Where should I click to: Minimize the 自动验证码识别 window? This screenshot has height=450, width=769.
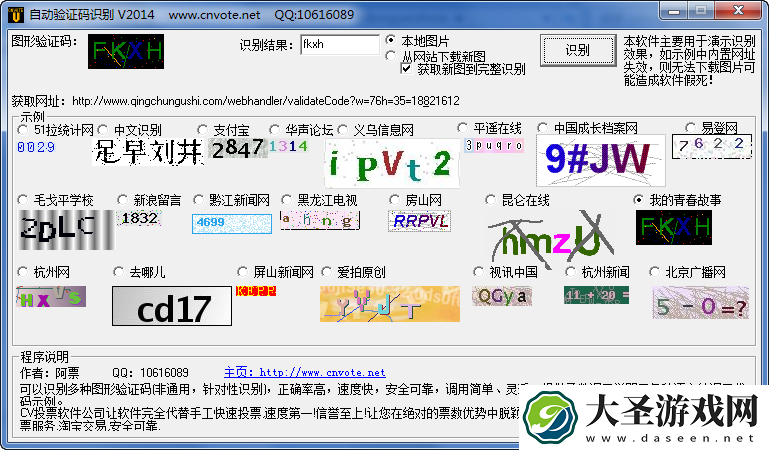coord(674,10)
